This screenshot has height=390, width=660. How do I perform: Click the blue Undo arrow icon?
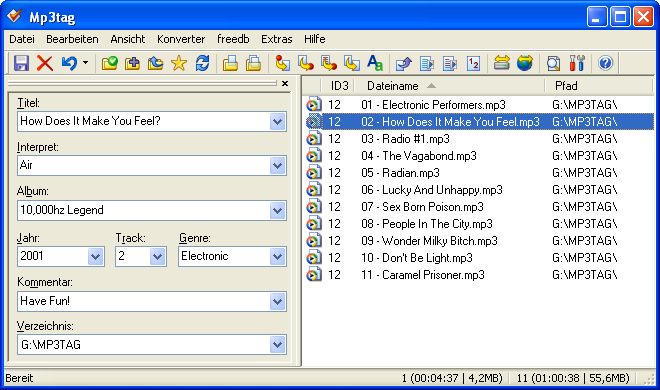69,64
